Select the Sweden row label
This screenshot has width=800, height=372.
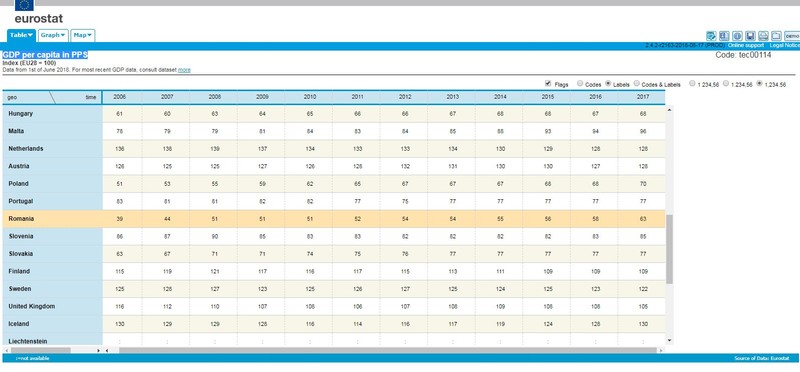(19, 289)
